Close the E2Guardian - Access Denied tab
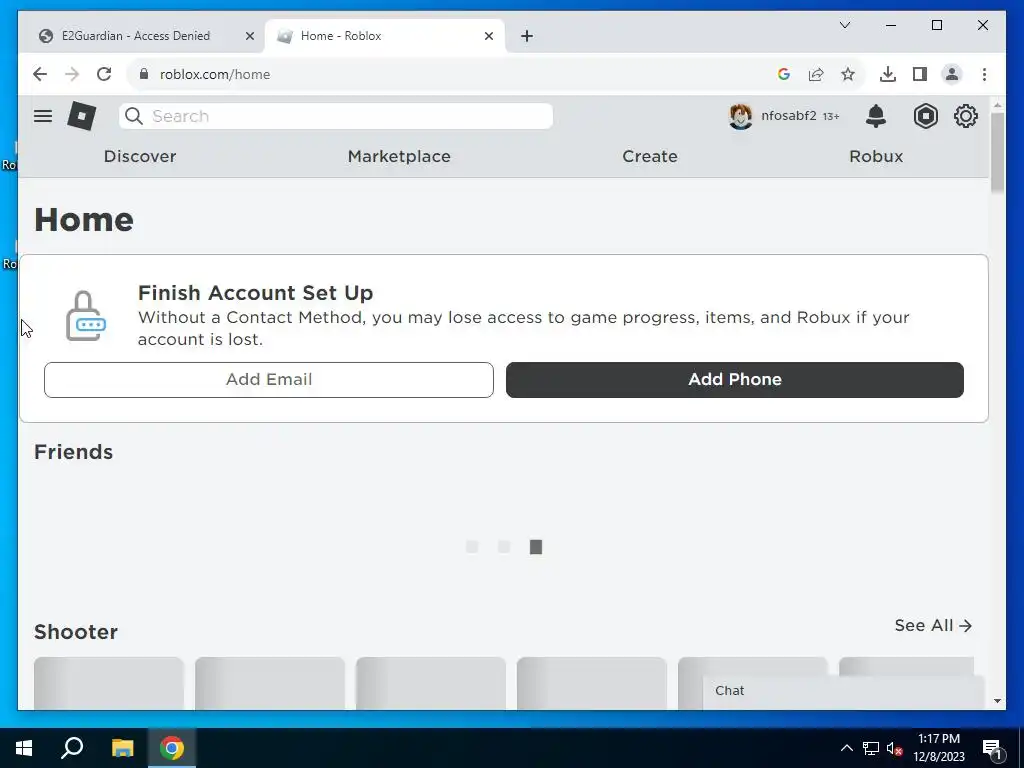Image resolution: width=1024 pixels, height=768 pixels. click(249, 36)
